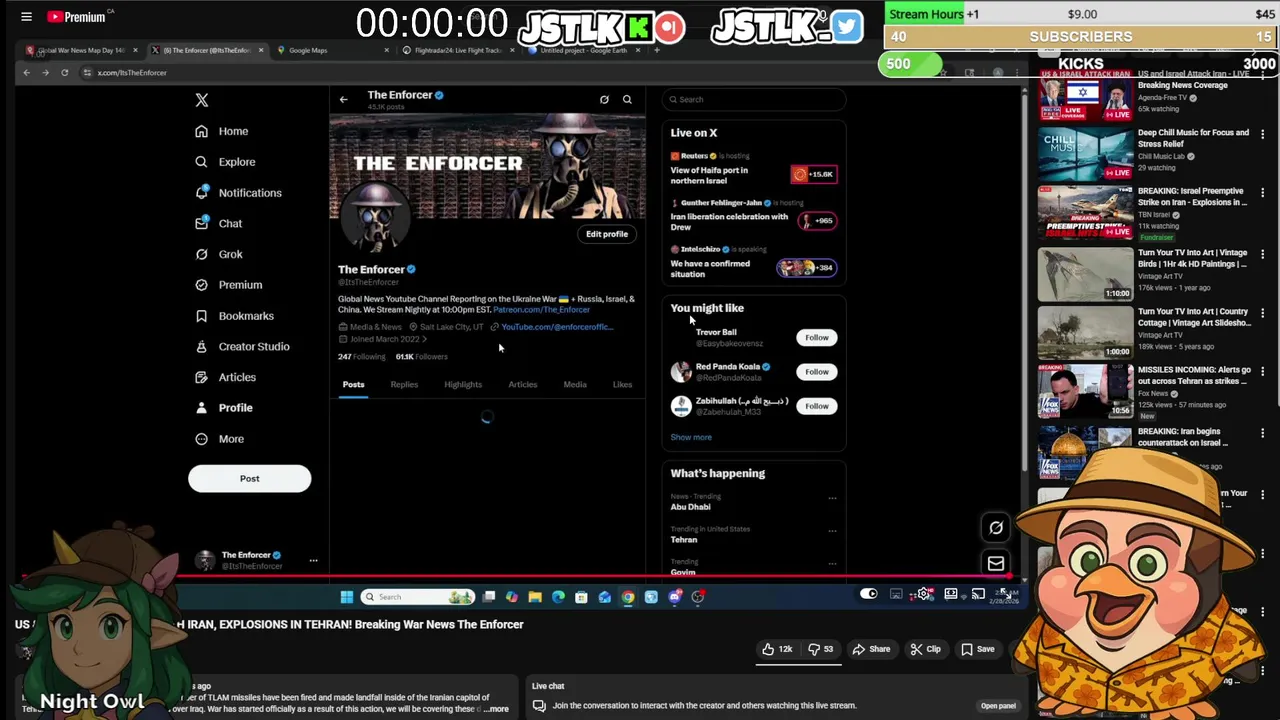Open menu for Missiles Incoming Fox video

(1262, 371)
